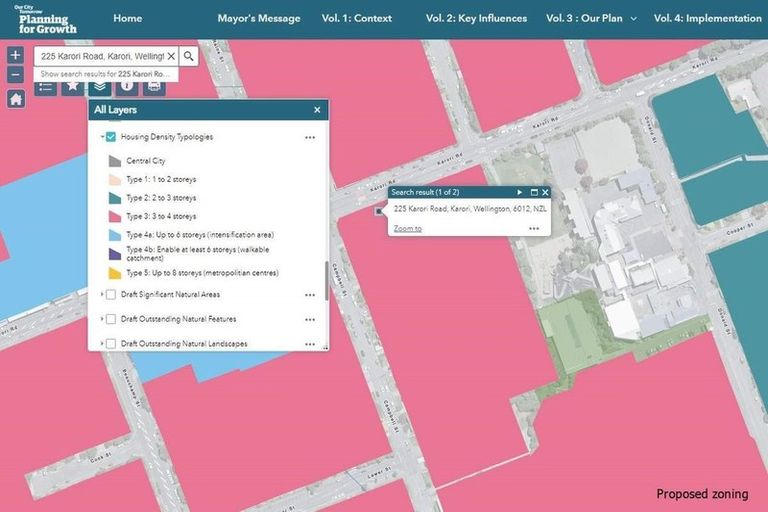Open the print widget
The height and width of the screenshot is (512, 768).
click(x=156, y=87)
